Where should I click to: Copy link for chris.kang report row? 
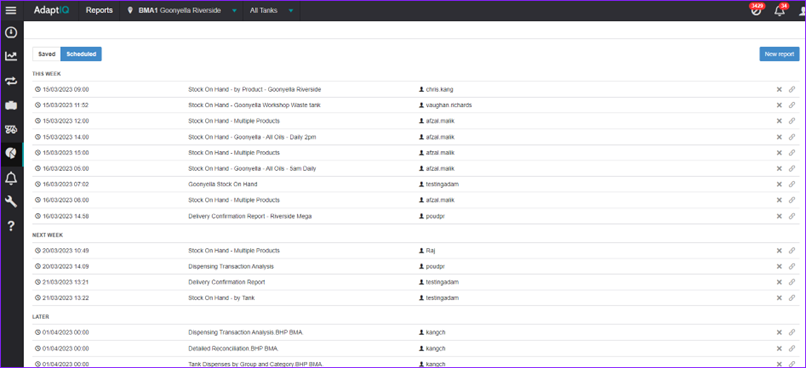pyautogui.click(x=792, y=89)
